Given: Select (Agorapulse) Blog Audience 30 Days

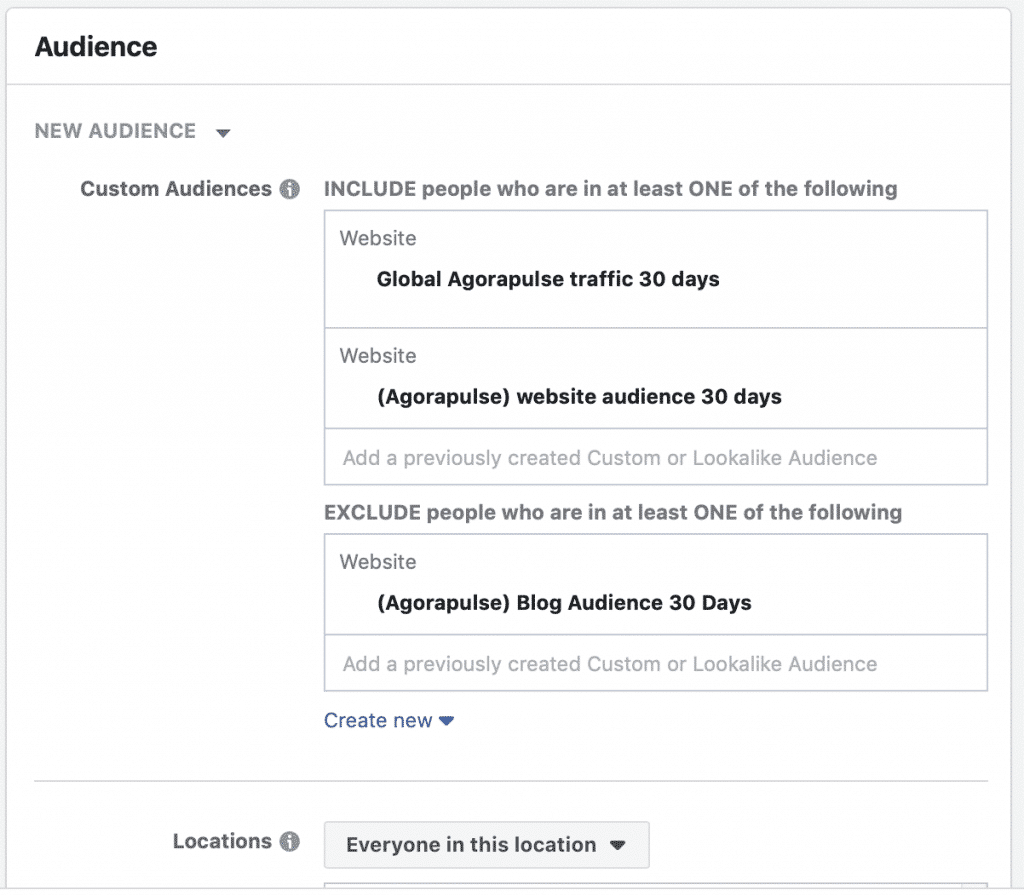Looking at the screenshot, I should pos(564,602).
